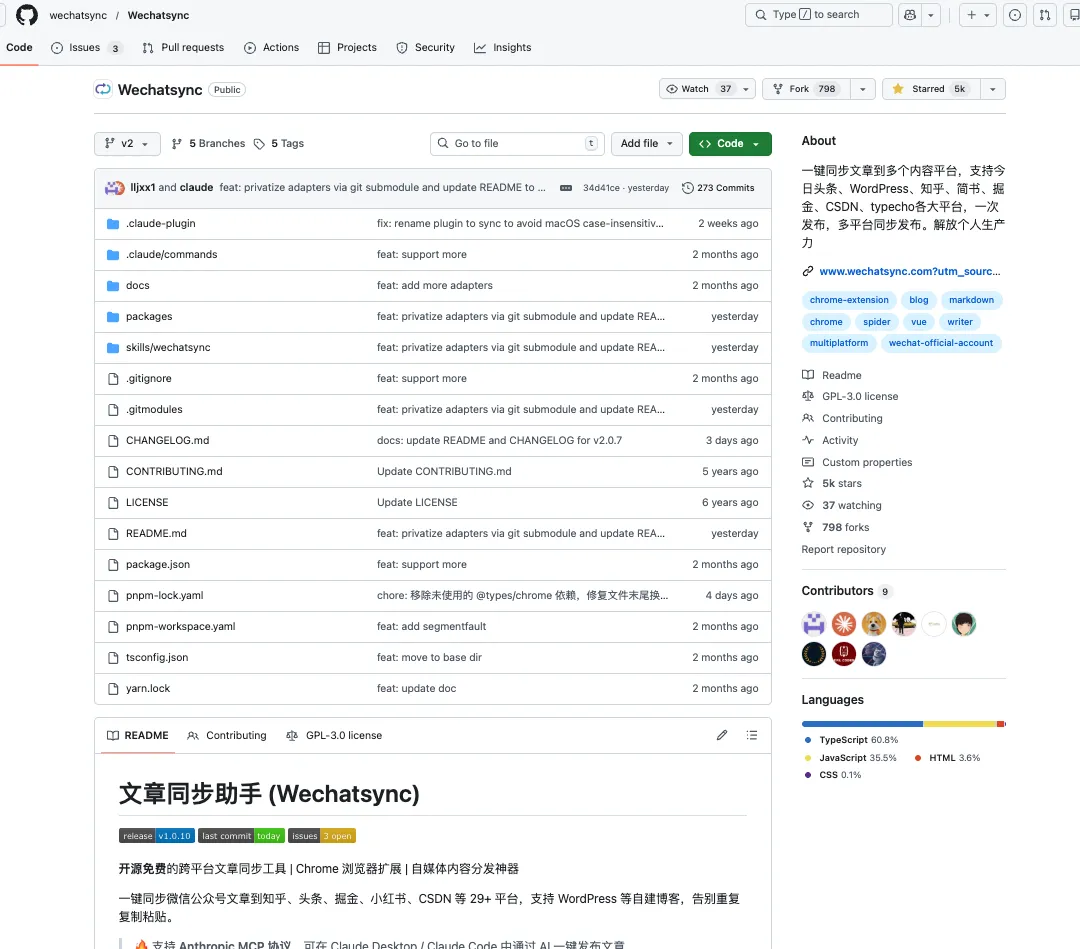1080x949 pixels.
Task: Open the issues inbox icon in header
Action: tap(1015, 14)
